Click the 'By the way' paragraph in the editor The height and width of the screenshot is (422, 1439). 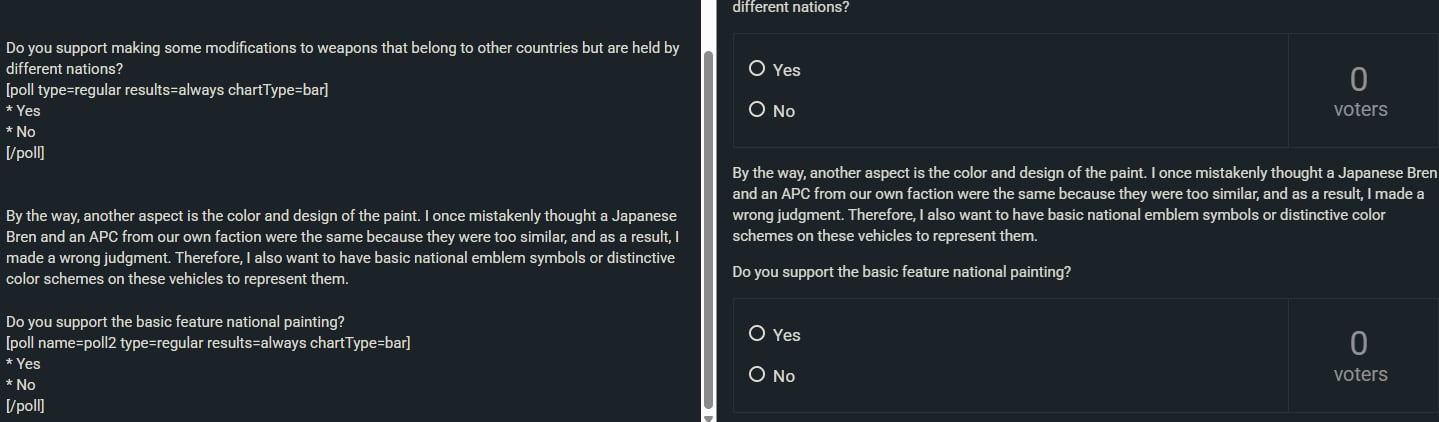coord(342,248)
